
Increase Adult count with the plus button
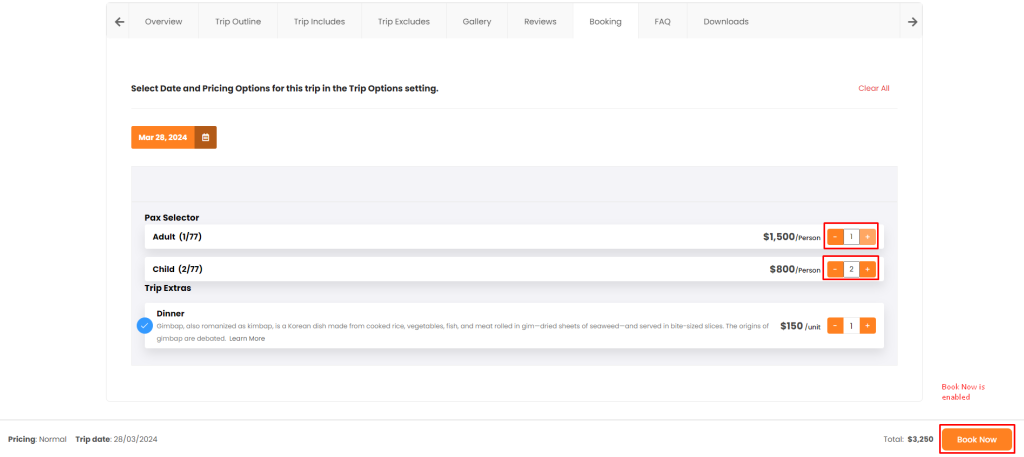[x=867, y=237]
